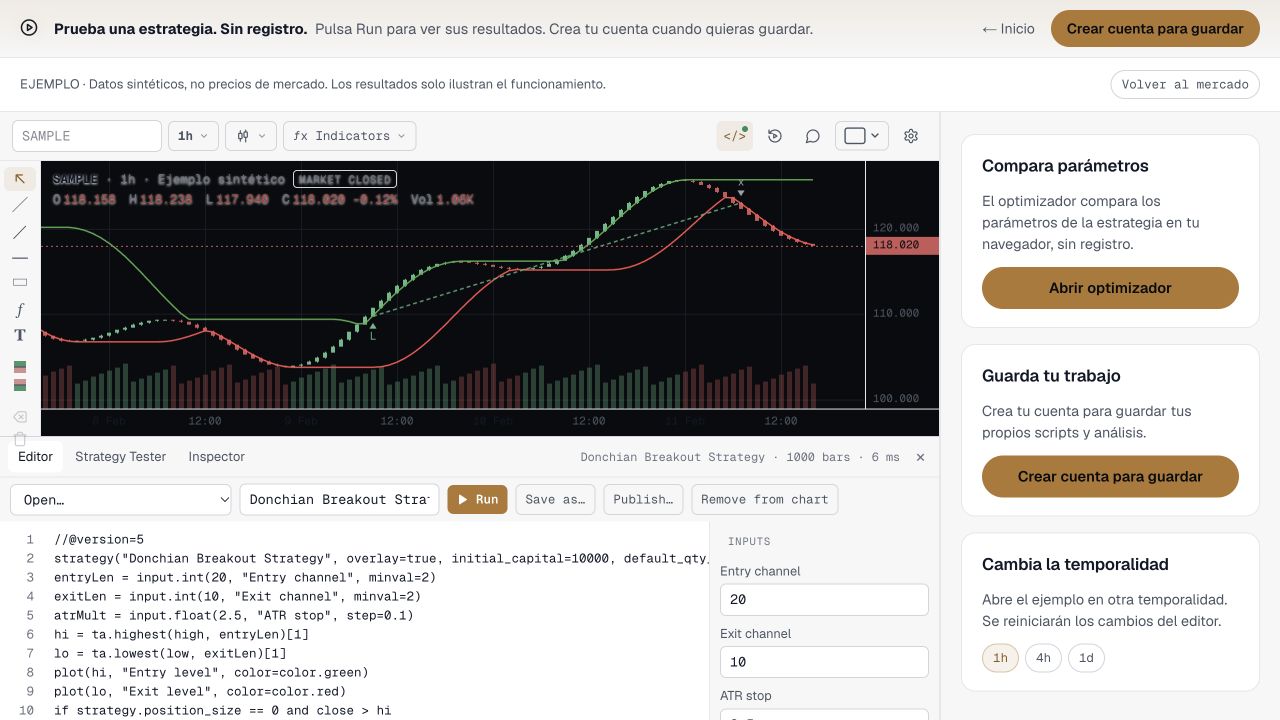Click Abrir optimizador button
This screenshot has height=720, width=1280.
[1110, 288]
